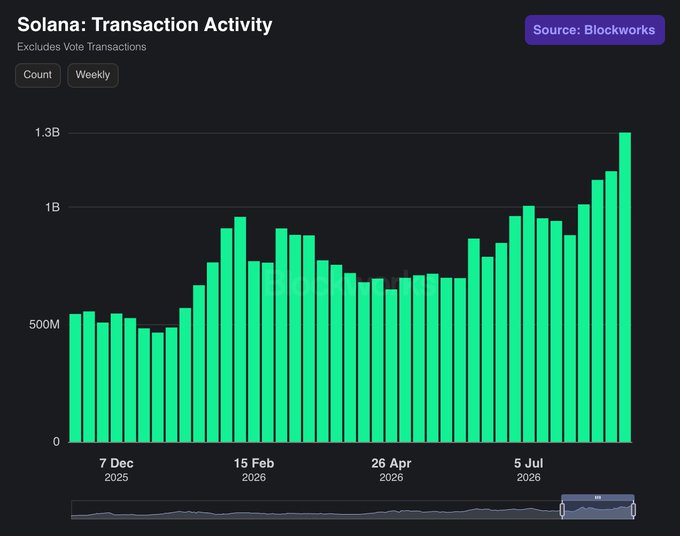Click the grip bar atop the navigator selection
Image resolution: width=680 pixels, height=536 pixels.
click(x=598, y=497)
